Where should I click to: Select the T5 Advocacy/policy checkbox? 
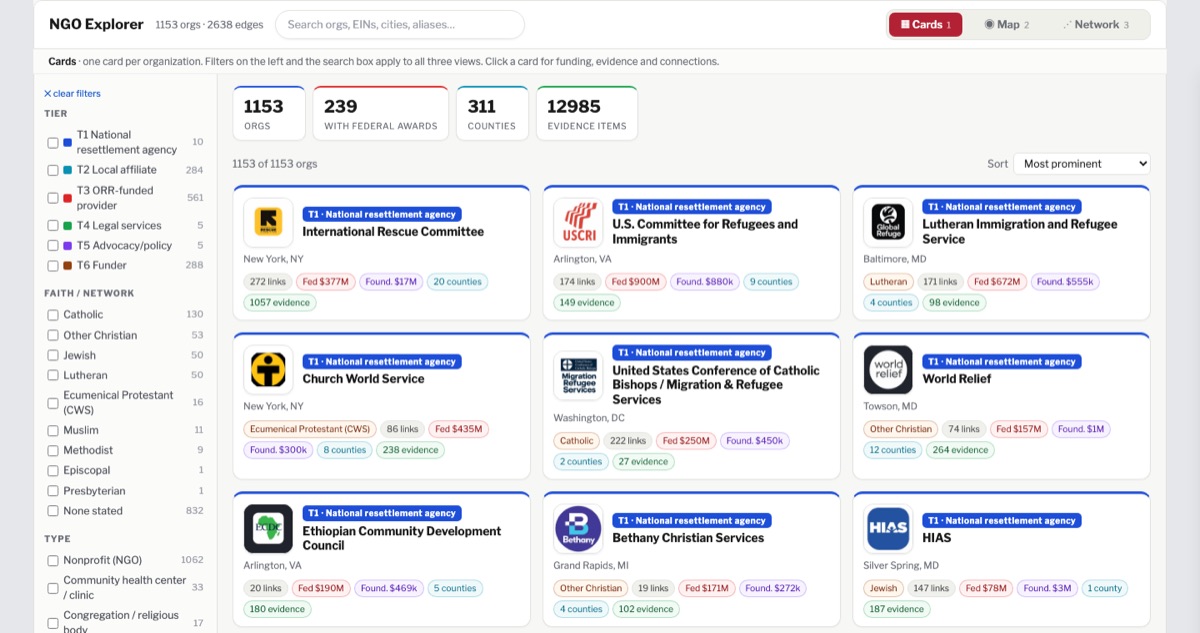tap(53, 245)
